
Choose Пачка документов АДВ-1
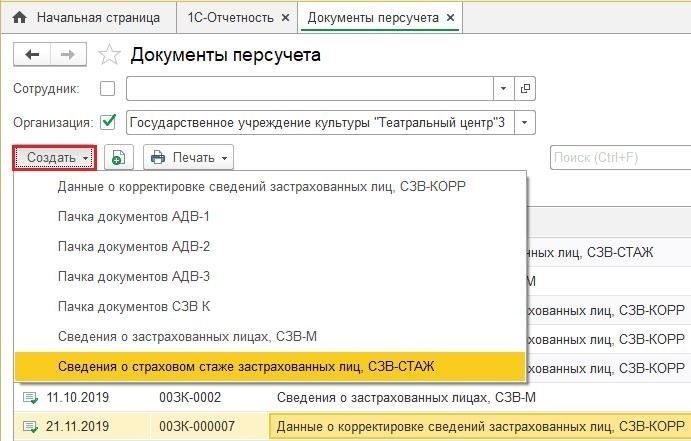[270, 217]
